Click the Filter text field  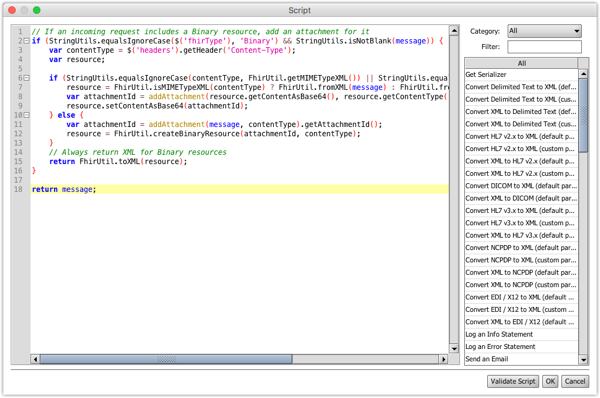pyautogui.click(x=544, y=47)
